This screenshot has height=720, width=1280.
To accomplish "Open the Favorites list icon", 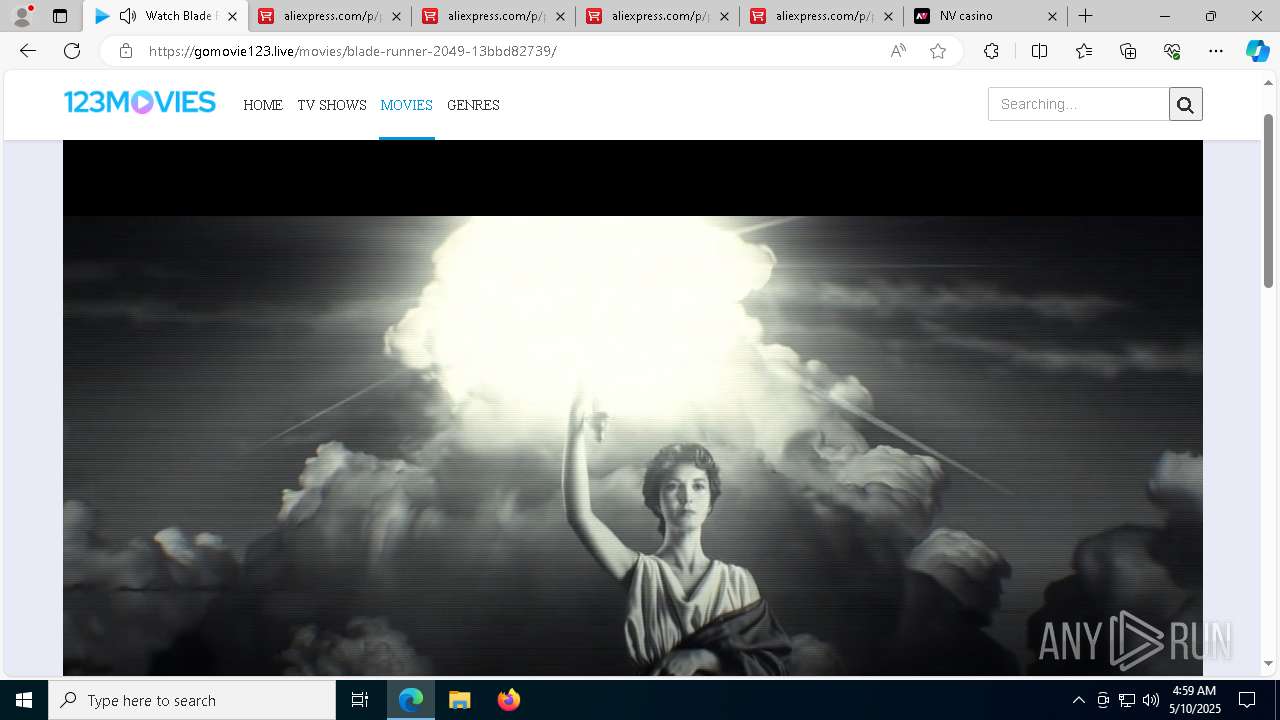I will tap(1084, 51).
